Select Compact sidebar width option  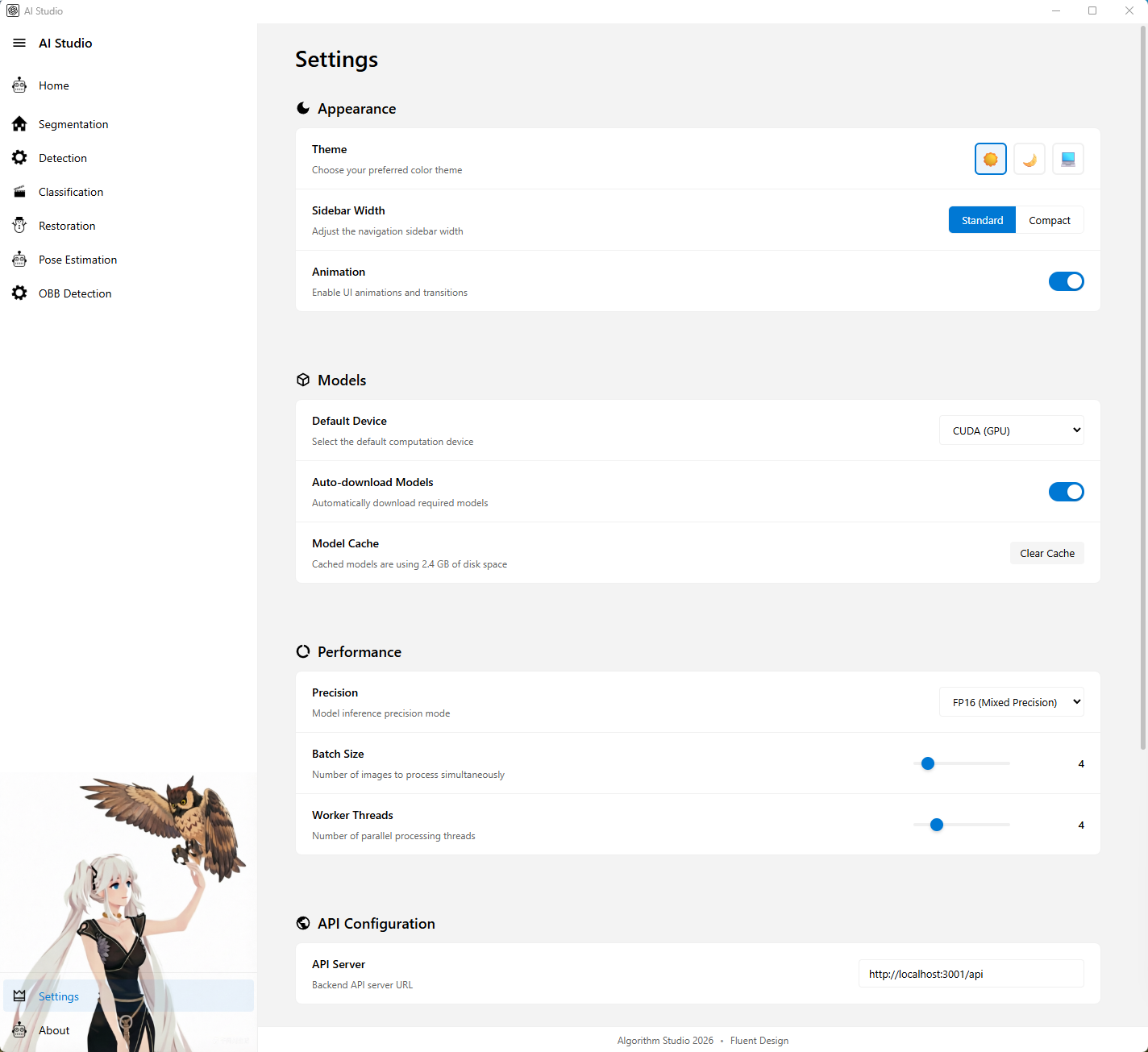point(1049,220)
